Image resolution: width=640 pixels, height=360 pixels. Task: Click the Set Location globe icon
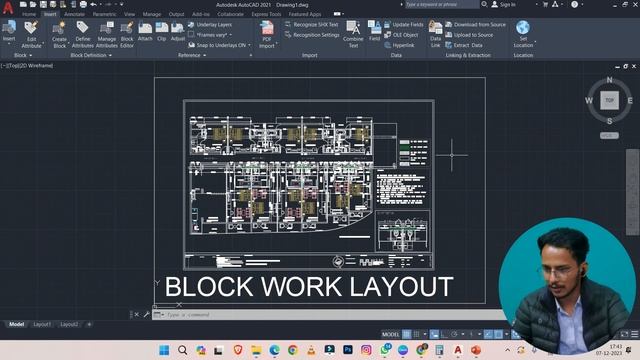click(523, 27)
